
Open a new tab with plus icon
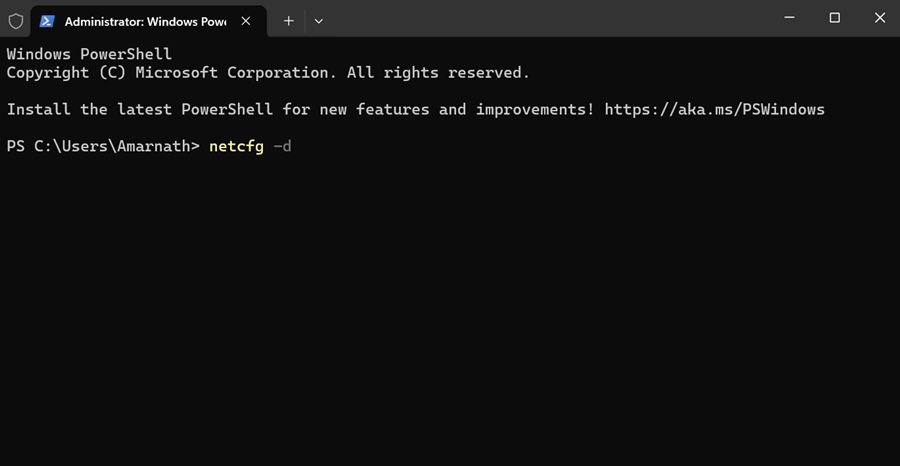289,21
